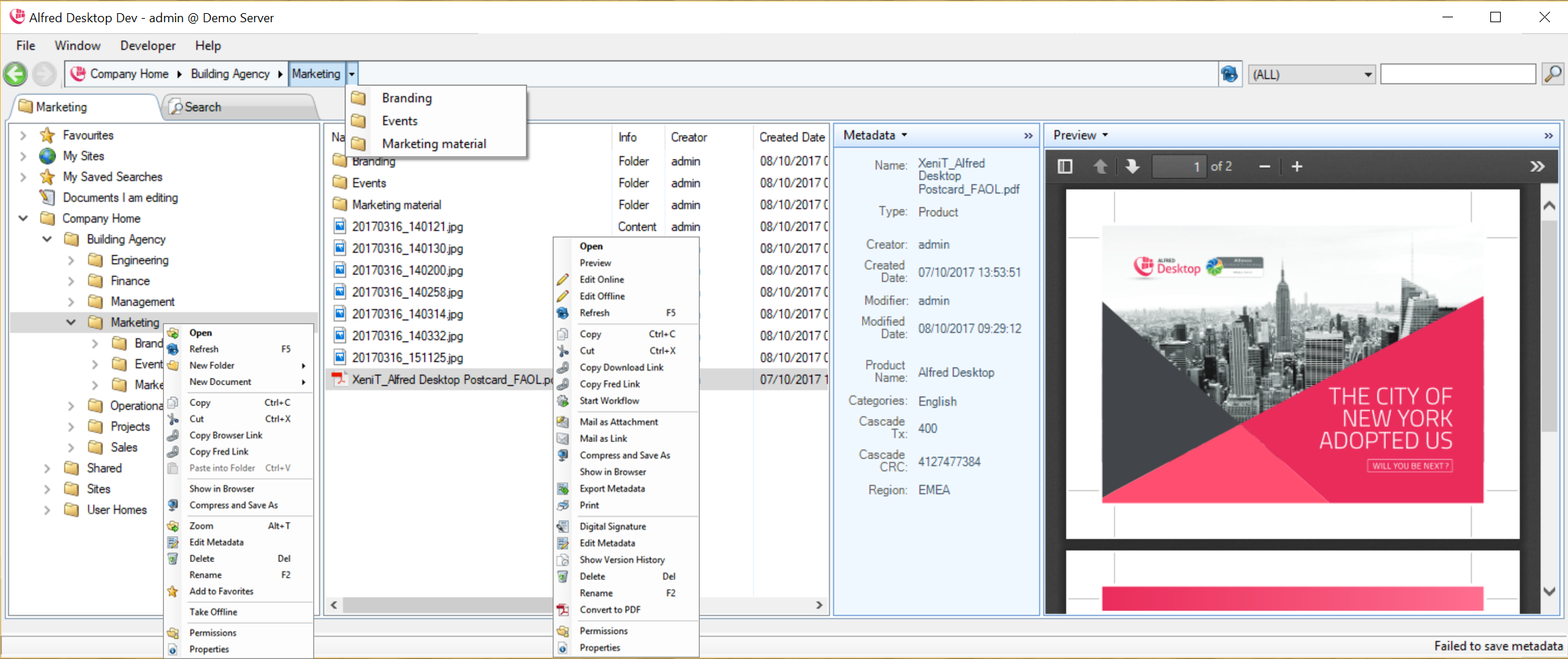Expand the Favourites tree node
This screenshot has width=1568, height=659.
(23, 135)
